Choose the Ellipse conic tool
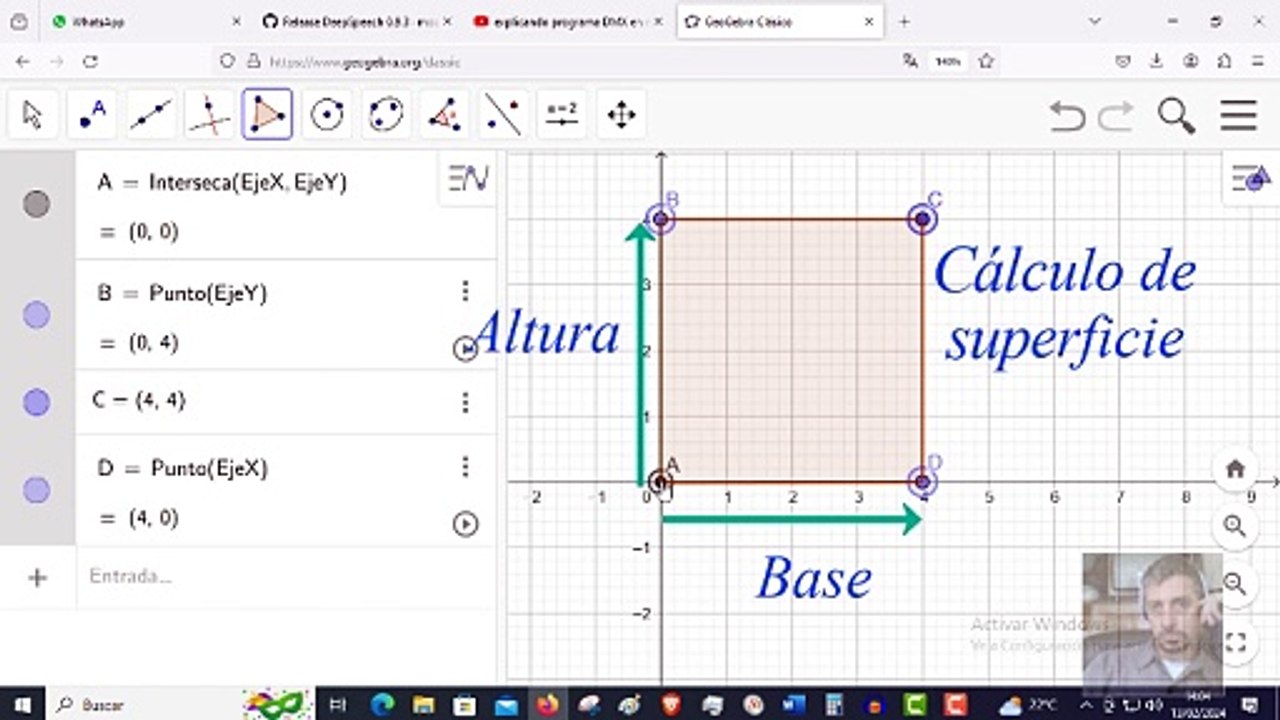Viewport: 1280px width, 720px height. [386, 115]
